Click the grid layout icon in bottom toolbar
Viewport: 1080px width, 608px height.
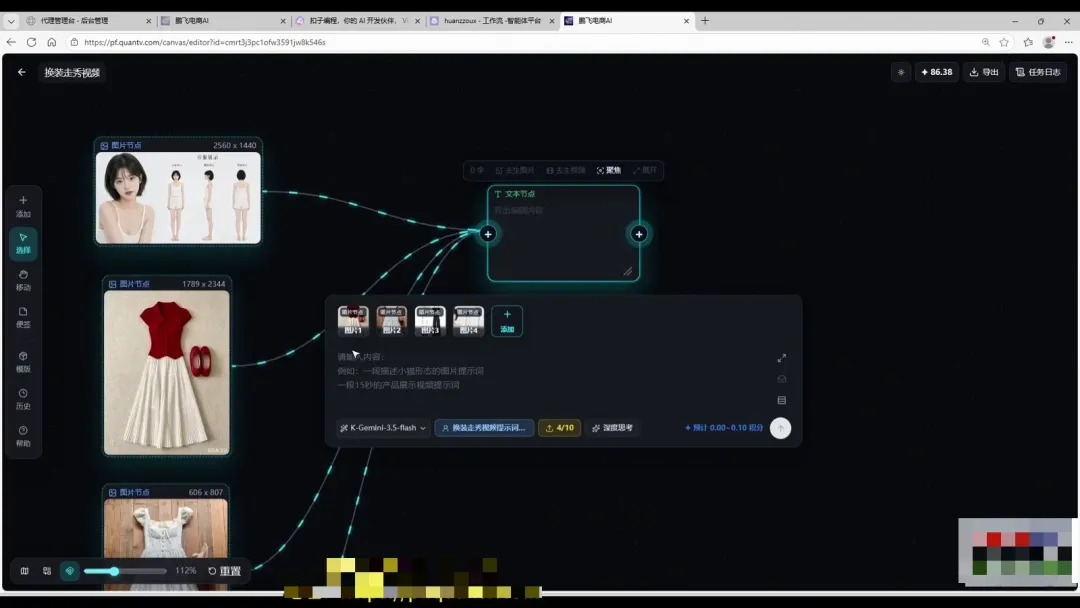(x=47, y=571)
